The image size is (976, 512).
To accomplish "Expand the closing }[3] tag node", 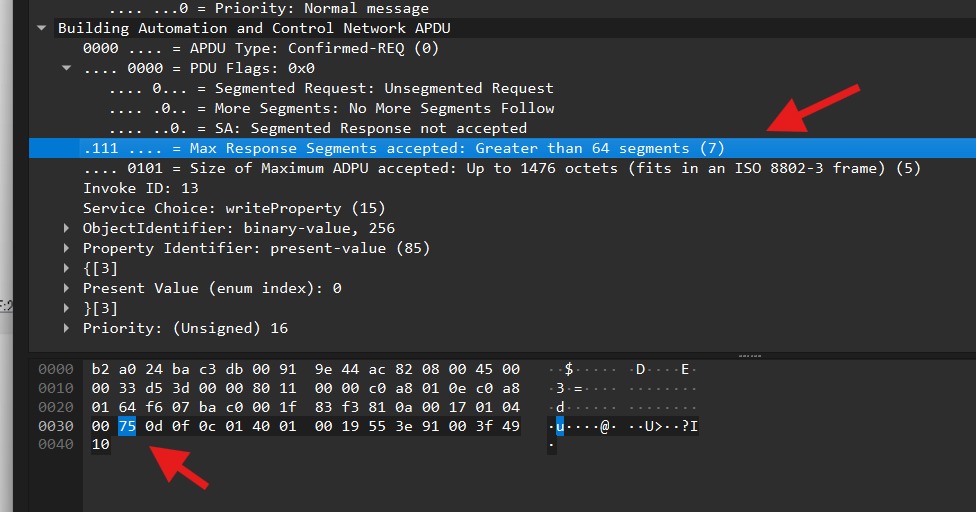I will [67, 308].
